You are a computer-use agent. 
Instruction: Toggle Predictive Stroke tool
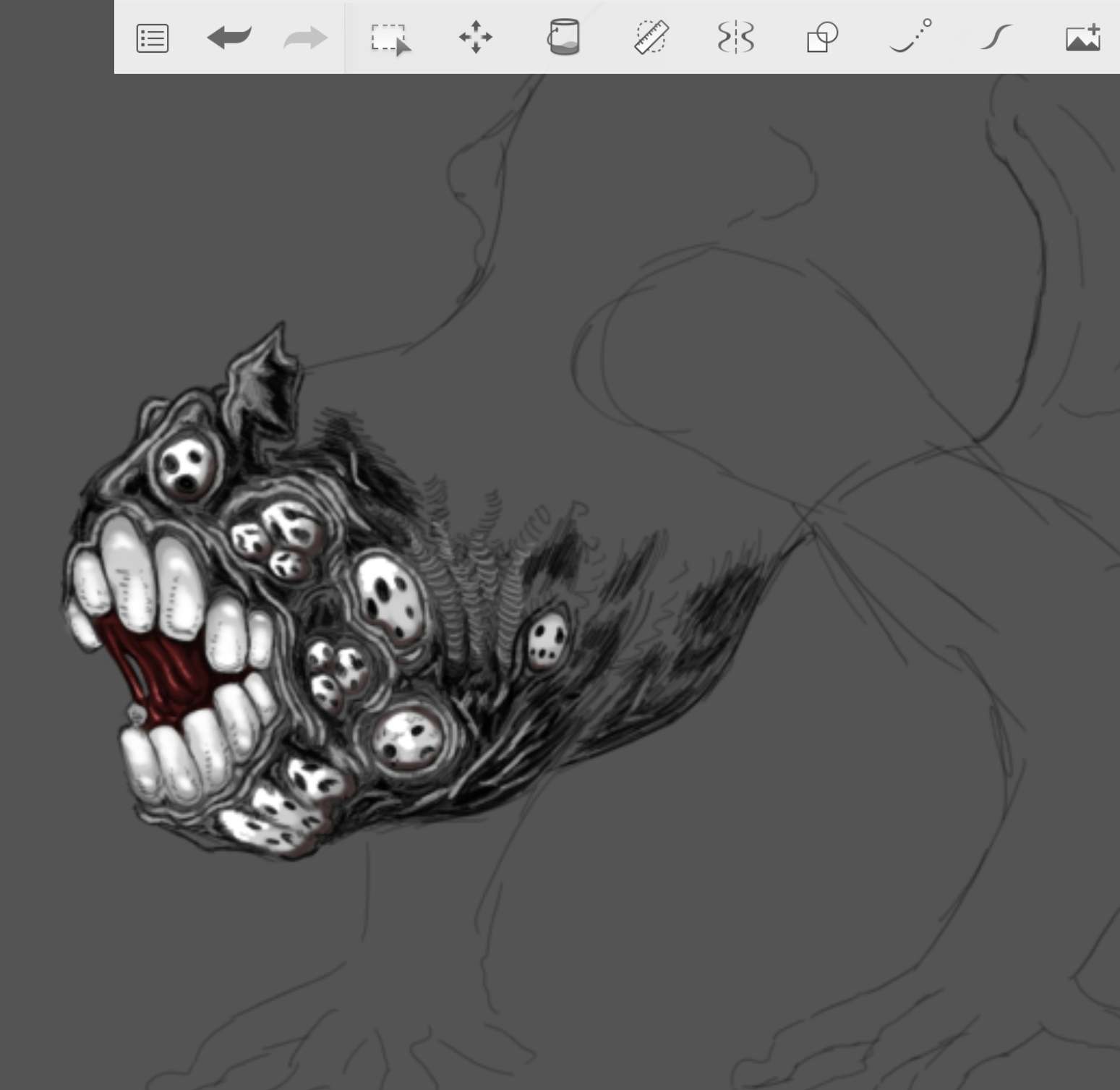tap(910, 38)
